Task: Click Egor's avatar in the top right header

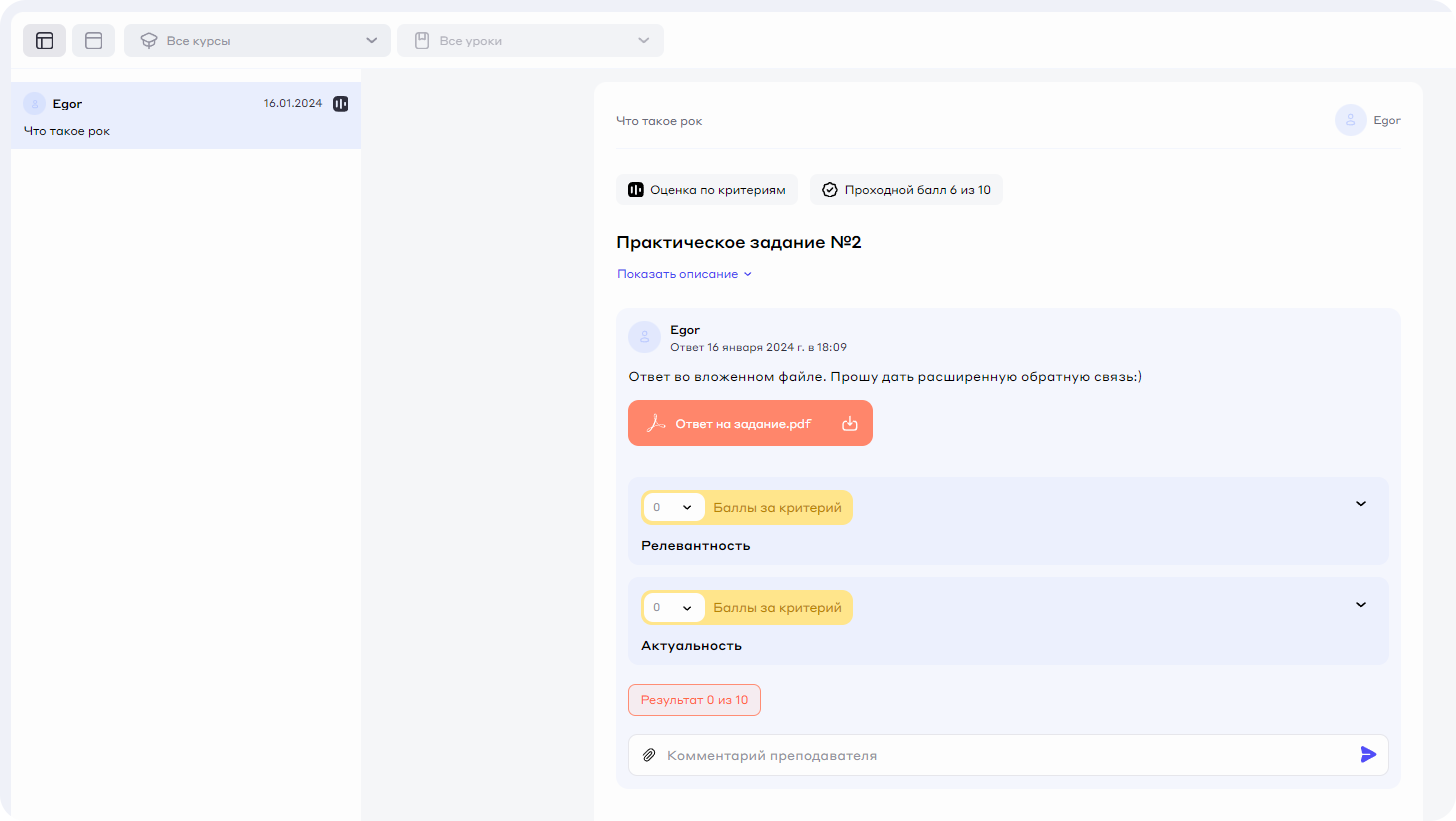Action: tap(1350, 120)
